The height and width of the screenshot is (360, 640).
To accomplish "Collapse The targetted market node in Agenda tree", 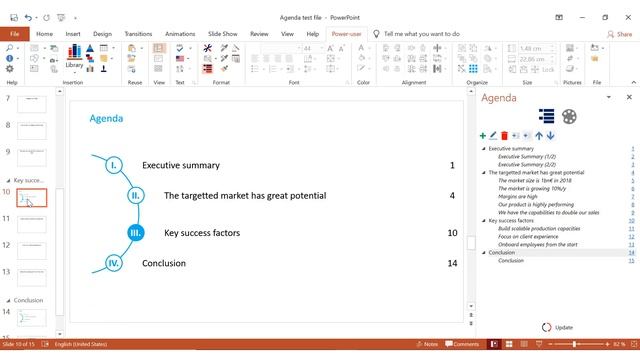I will [x=484, y=173].
